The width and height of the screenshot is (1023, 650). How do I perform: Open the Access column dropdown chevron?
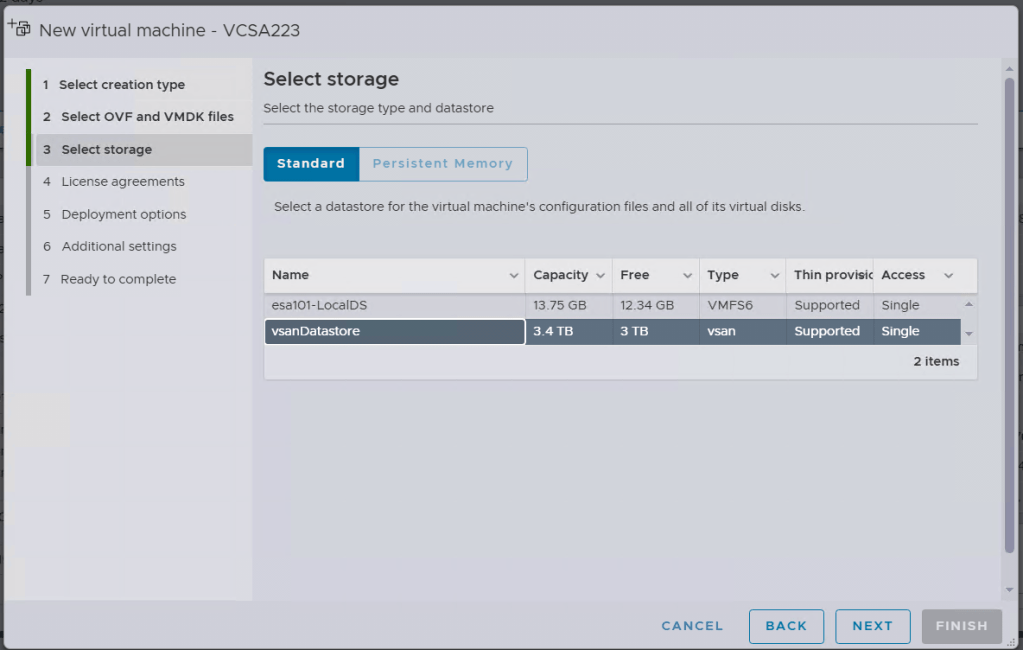pos(948,276)
